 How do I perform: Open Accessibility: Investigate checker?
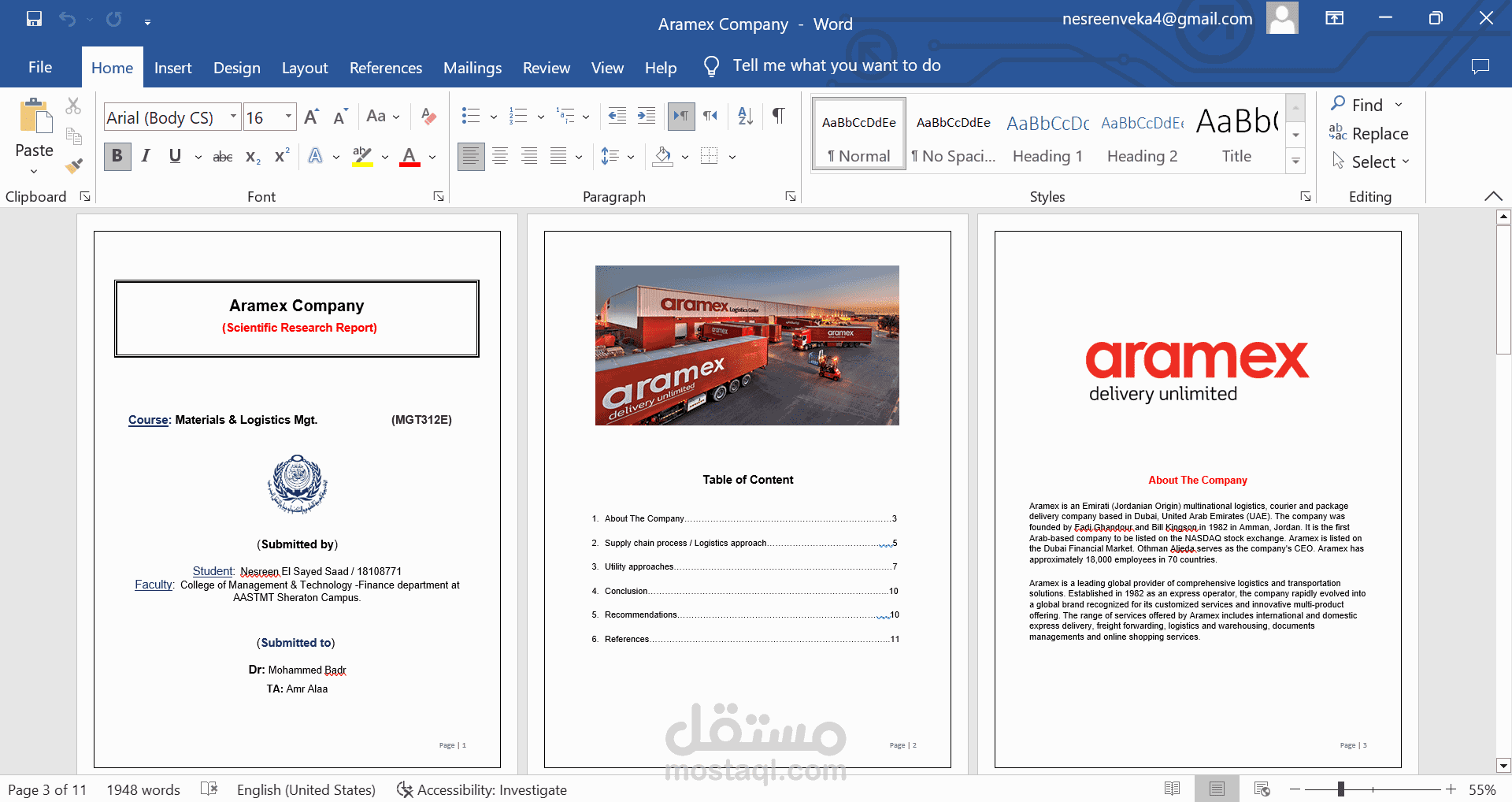(482, 789)
